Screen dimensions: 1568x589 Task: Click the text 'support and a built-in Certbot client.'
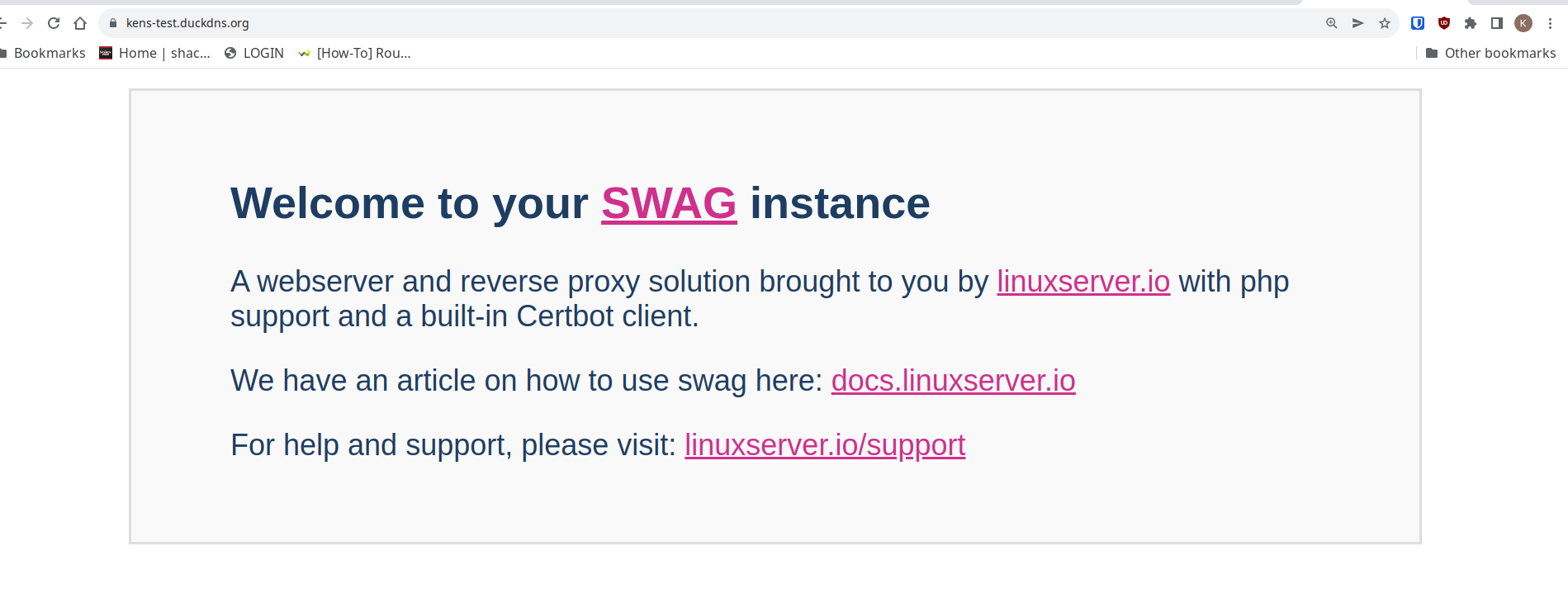(x=465, y=316)
